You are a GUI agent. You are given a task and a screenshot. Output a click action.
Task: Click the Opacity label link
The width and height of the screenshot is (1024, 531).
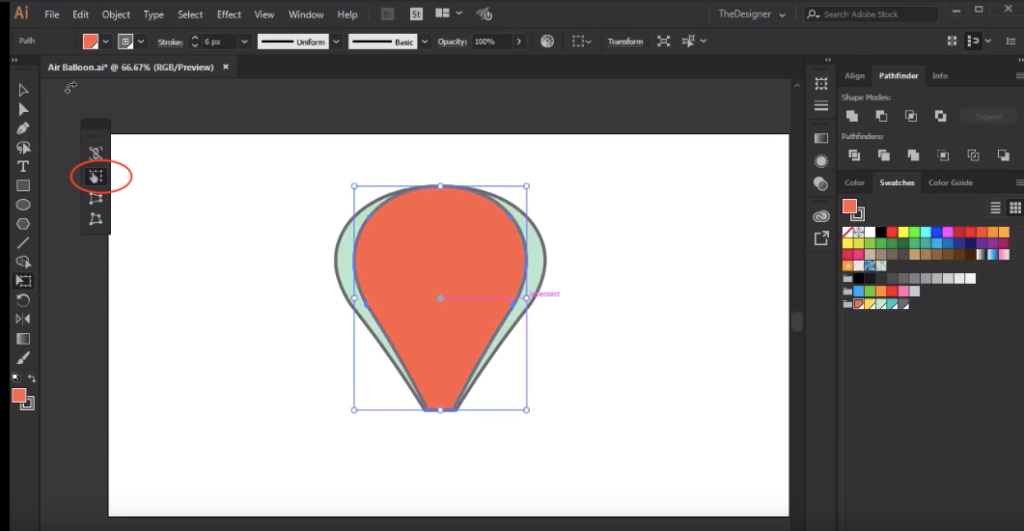tap(454, 42)
